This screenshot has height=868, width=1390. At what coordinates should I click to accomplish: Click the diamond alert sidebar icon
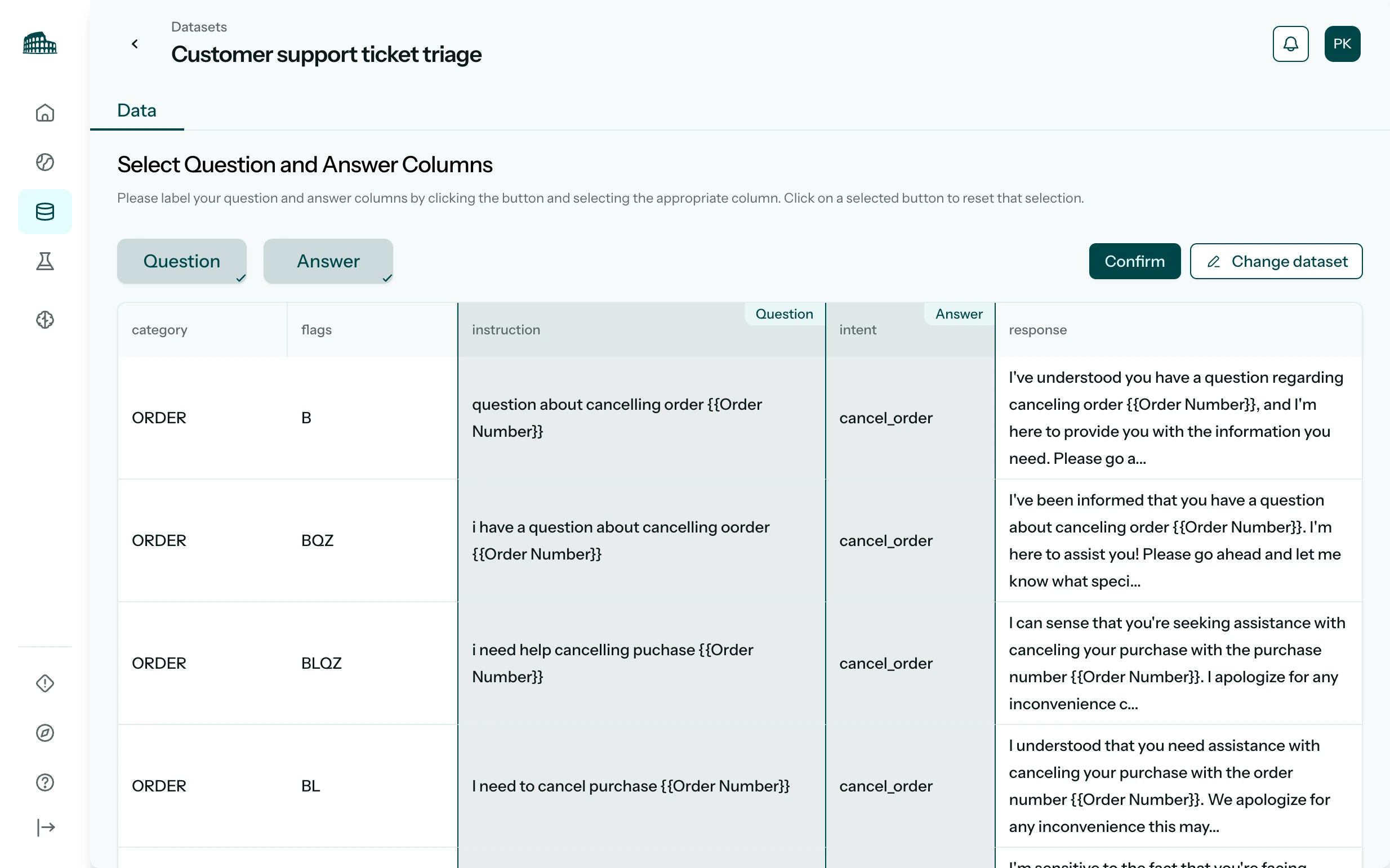coord(45,683)
